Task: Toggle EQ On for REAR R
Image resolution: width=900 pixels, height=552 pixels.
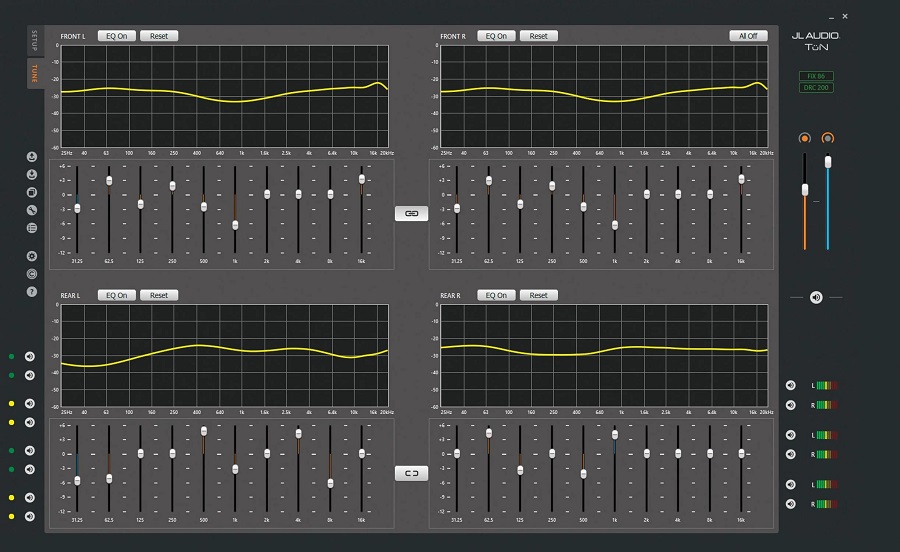Action: coord(496,295)
